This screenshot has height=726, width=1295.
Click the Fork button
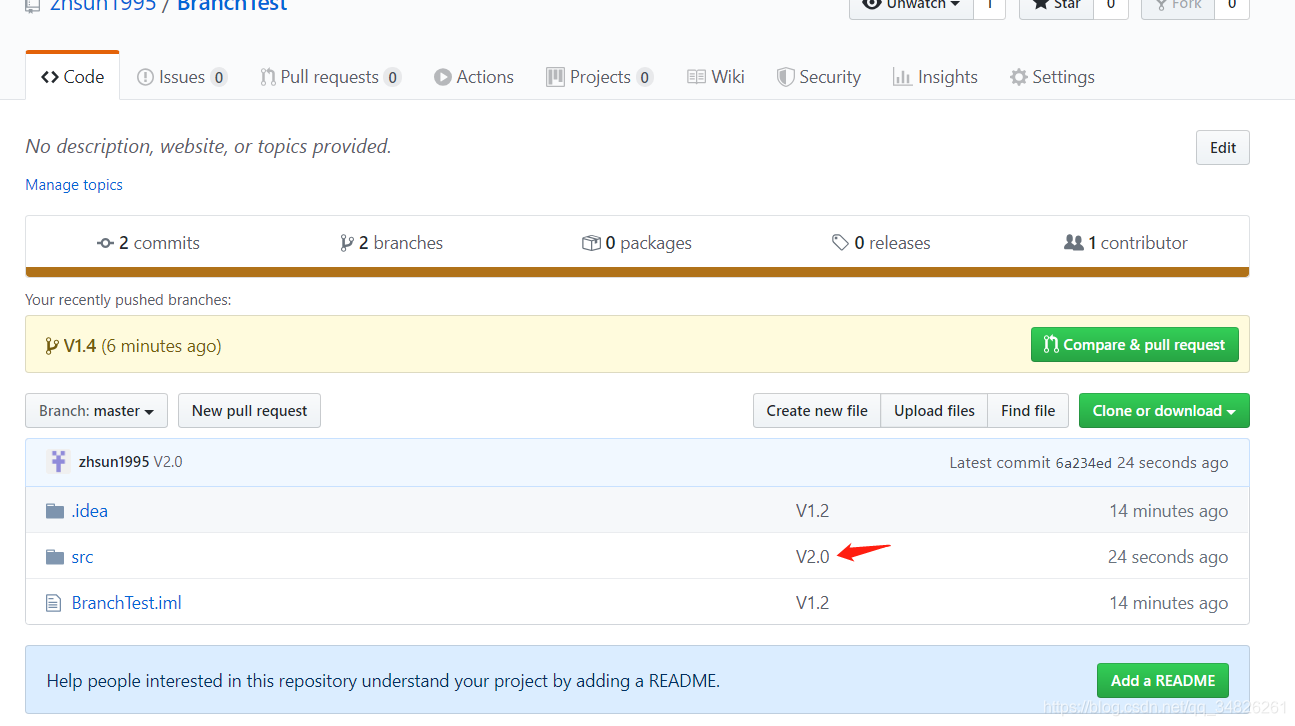pos(1178,6)
